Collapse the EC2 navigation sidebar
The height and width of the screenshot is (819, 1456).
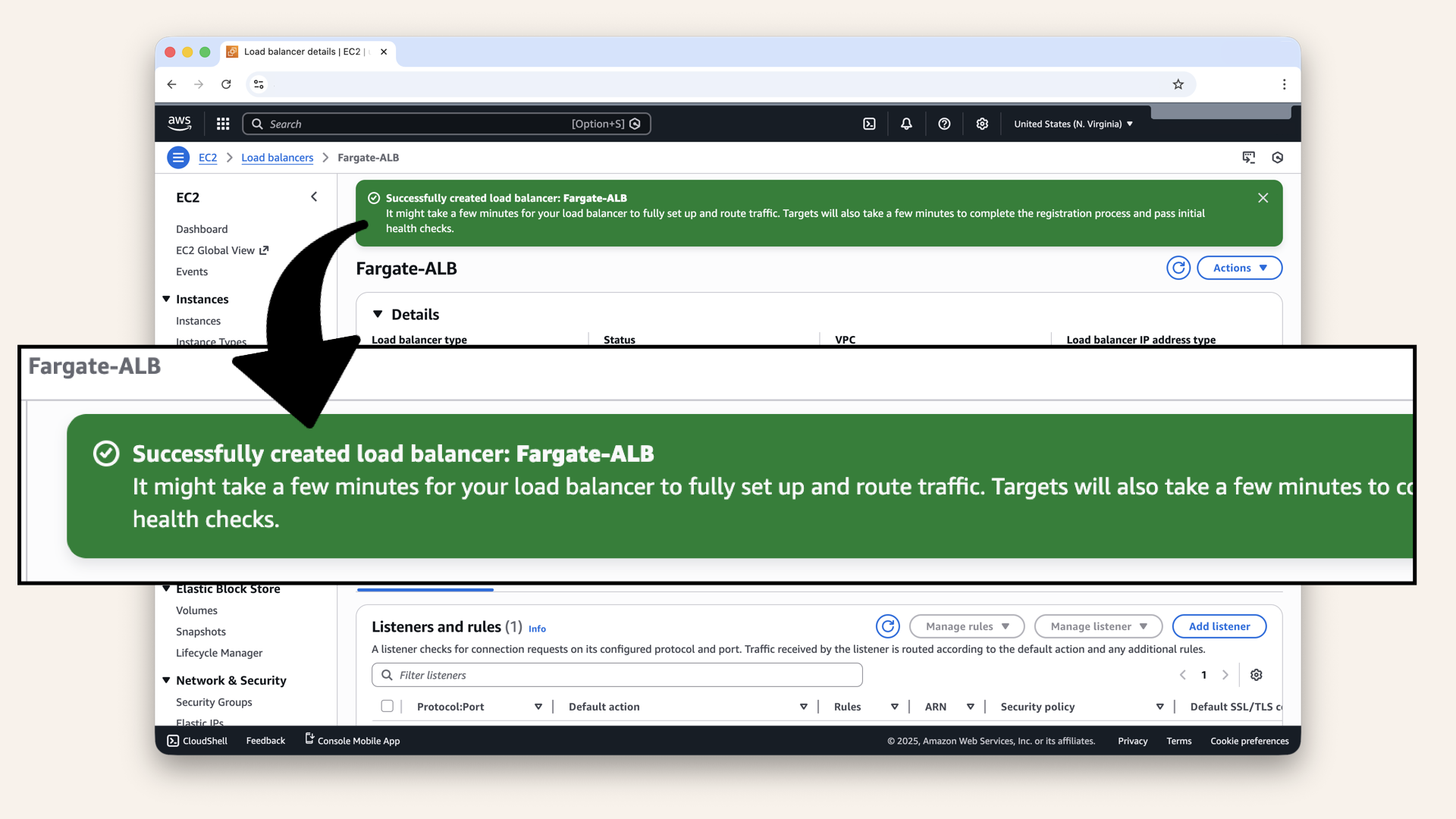coord(314,196)
